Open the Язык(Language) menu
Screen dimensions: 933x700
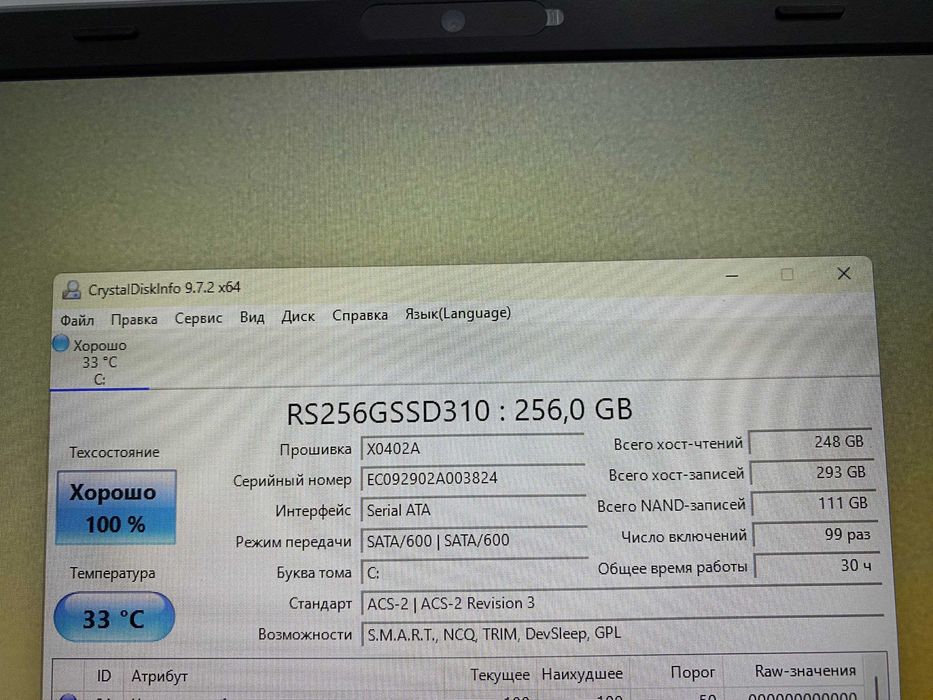pos(458,313)
